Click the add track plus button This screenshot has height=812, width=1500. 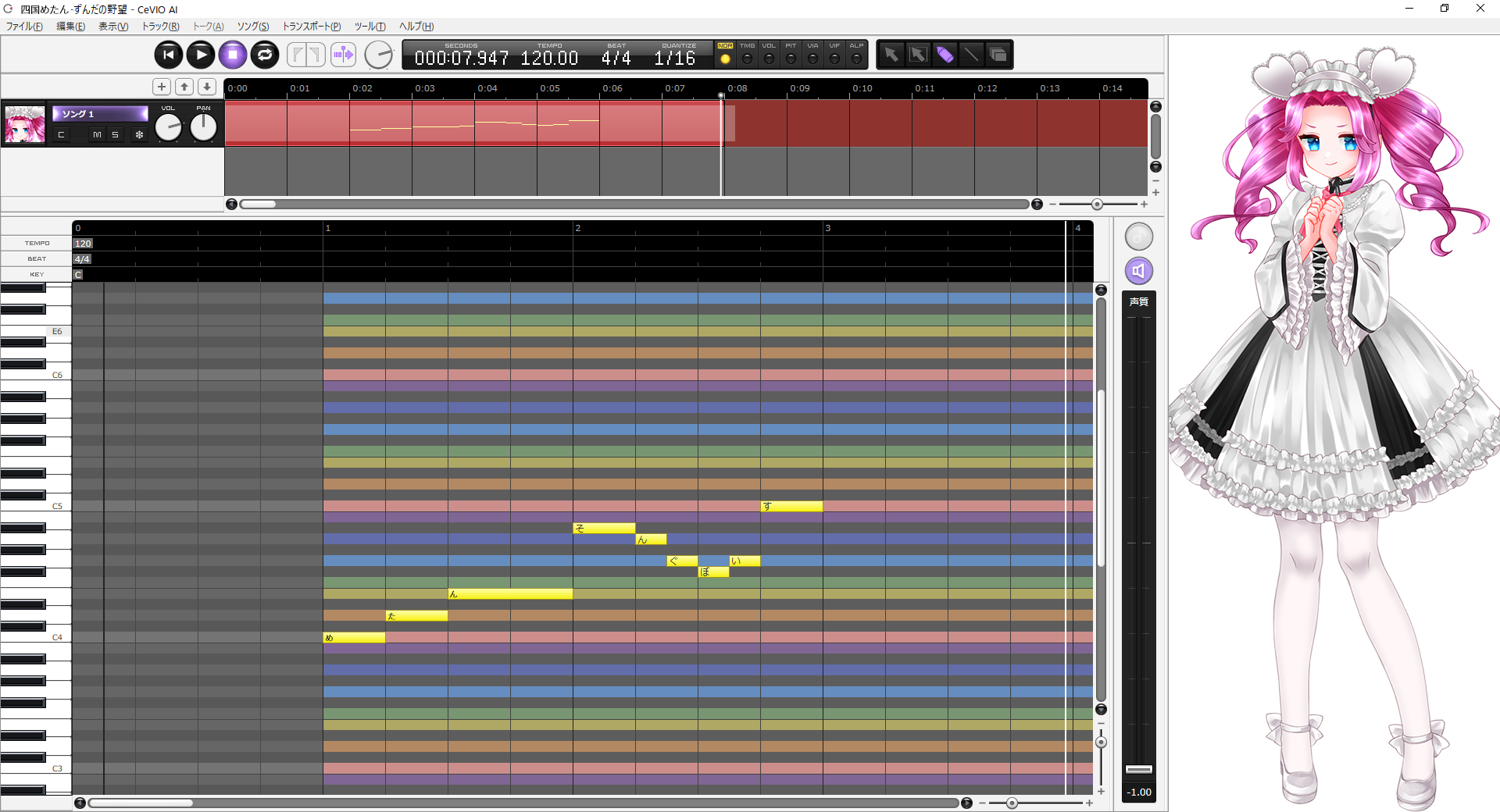(162, 87)
